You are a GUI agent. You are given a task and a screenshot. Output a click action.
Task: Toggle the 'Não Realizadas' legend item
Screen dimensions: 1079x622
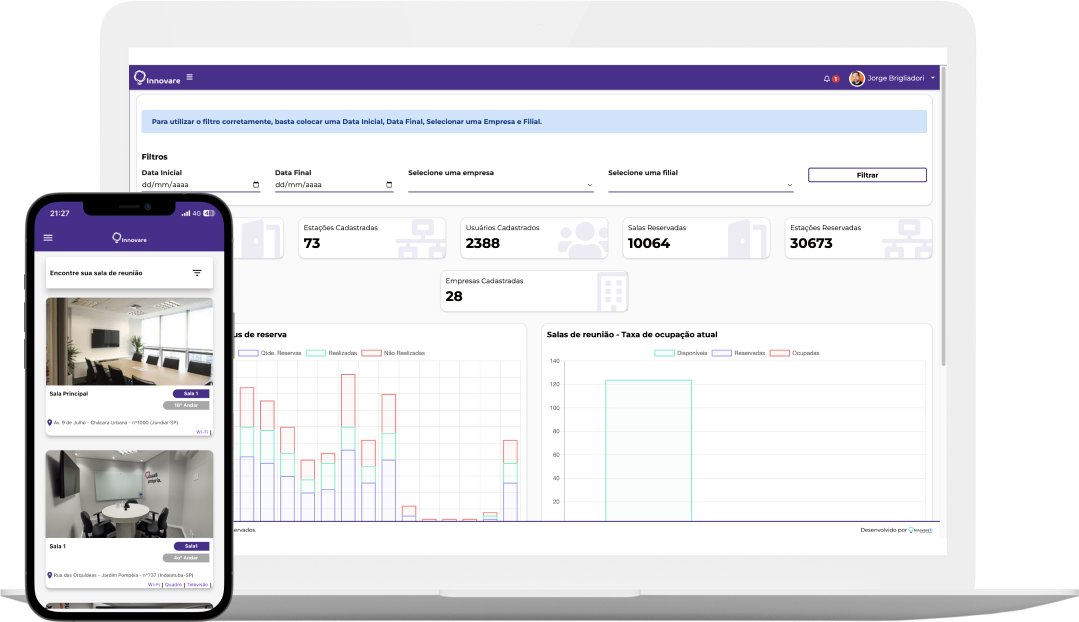tap(394, 353)
